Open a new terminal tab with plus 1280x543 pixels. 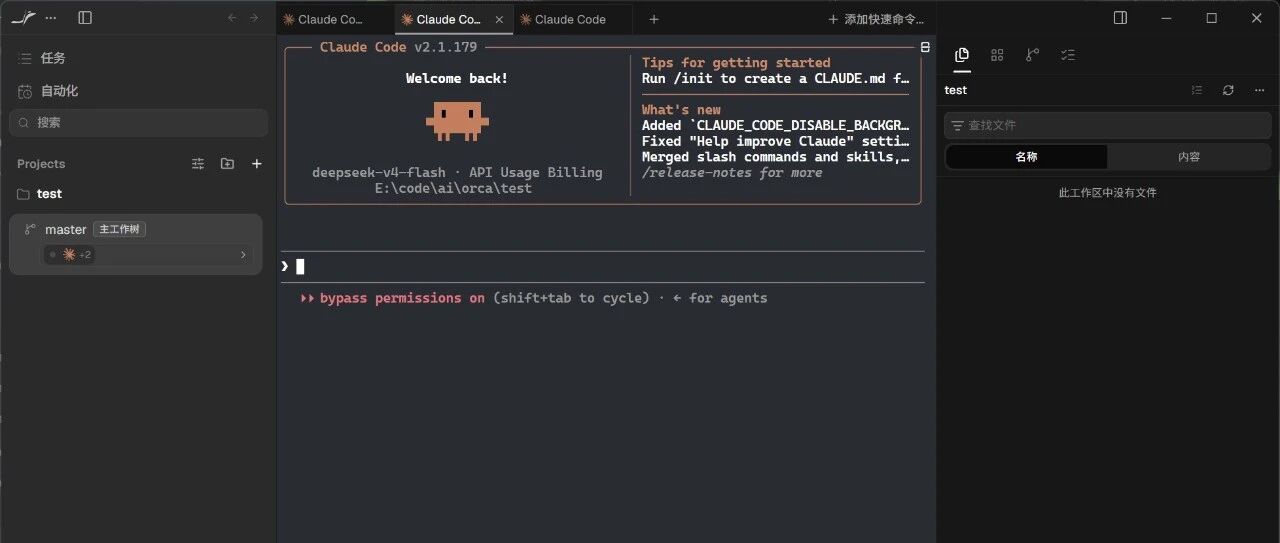pos(654,19)
